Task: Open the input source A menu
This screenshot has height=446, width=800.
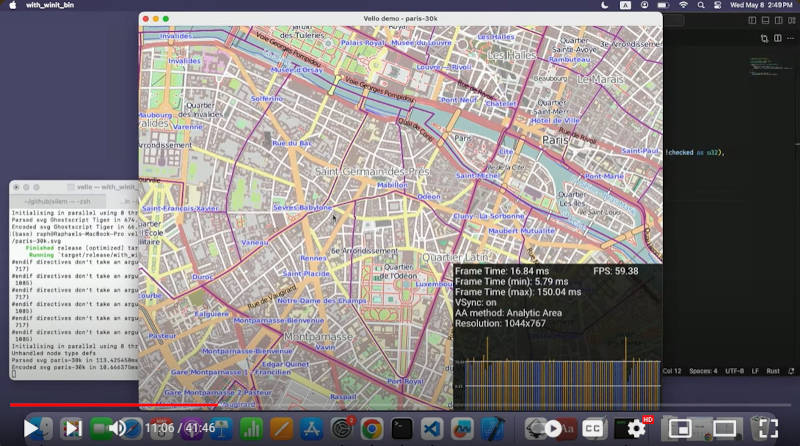Action: point(625,5)
